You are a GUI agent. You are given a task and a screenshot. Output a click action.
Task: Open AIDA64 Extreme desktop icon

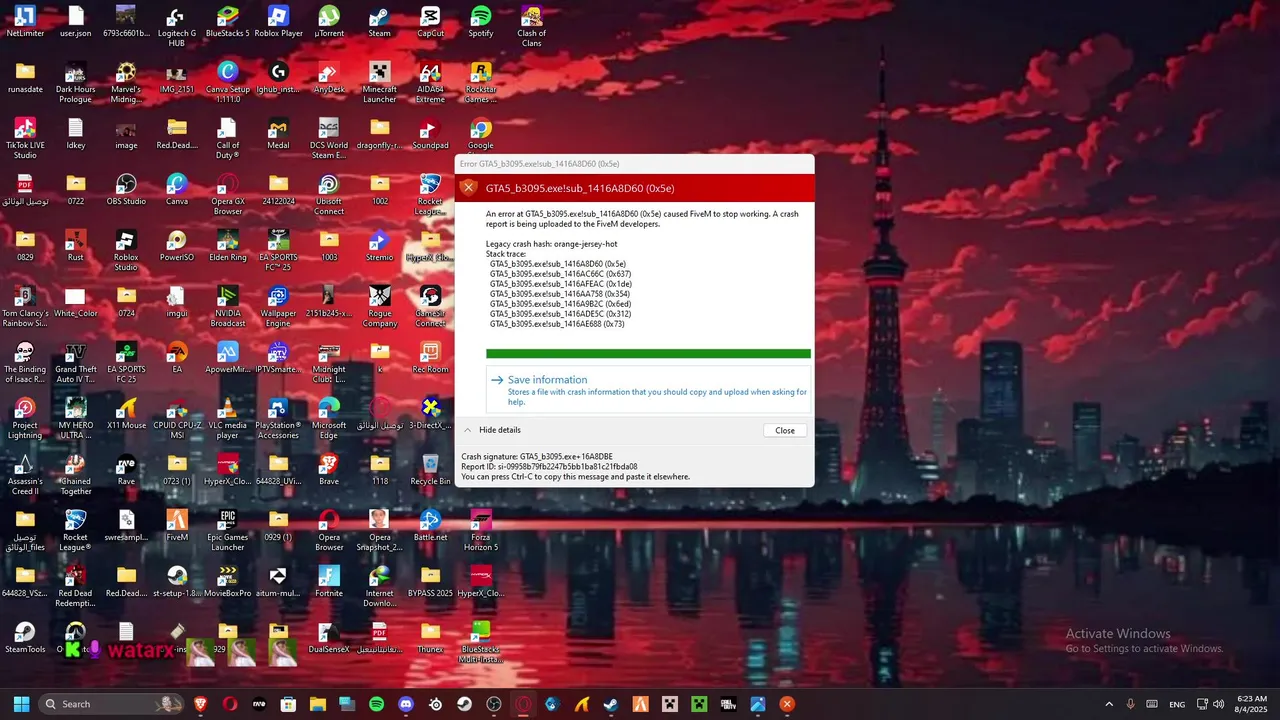(430, 82)
